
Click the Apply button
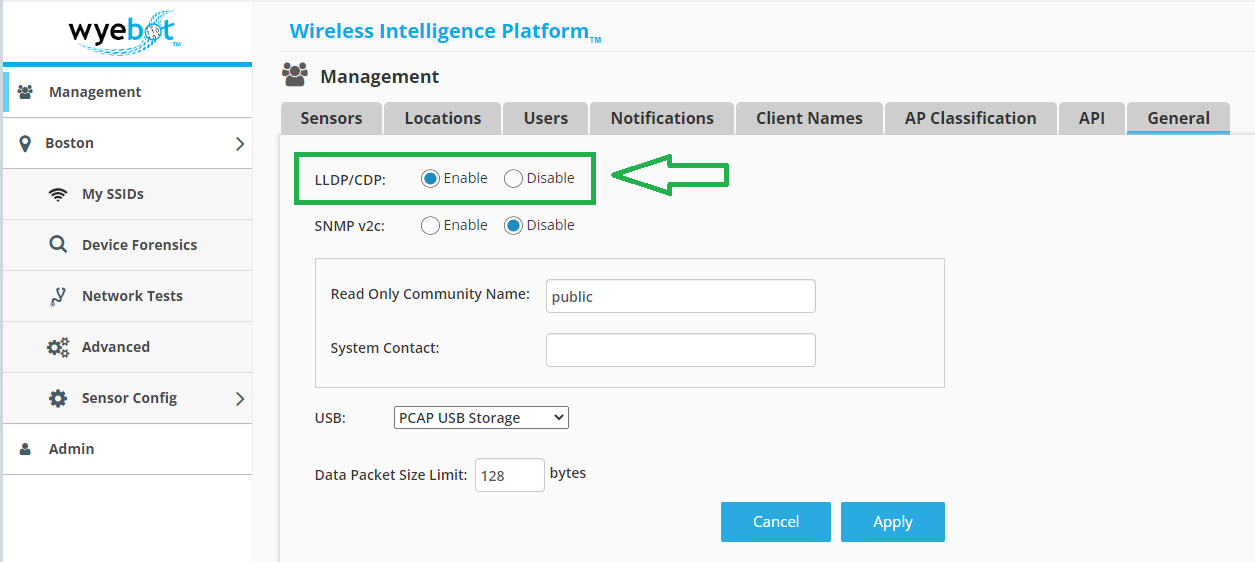[893, 522]
